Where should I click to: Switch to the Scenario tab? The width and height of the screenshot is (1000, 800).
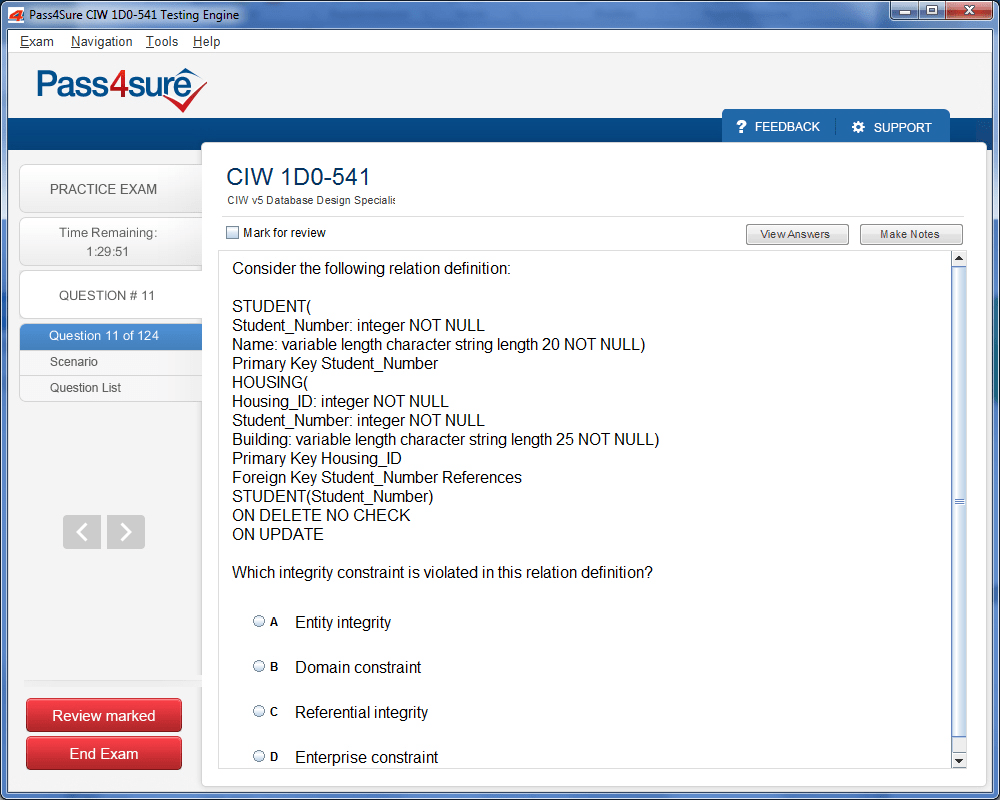[111, 362]
